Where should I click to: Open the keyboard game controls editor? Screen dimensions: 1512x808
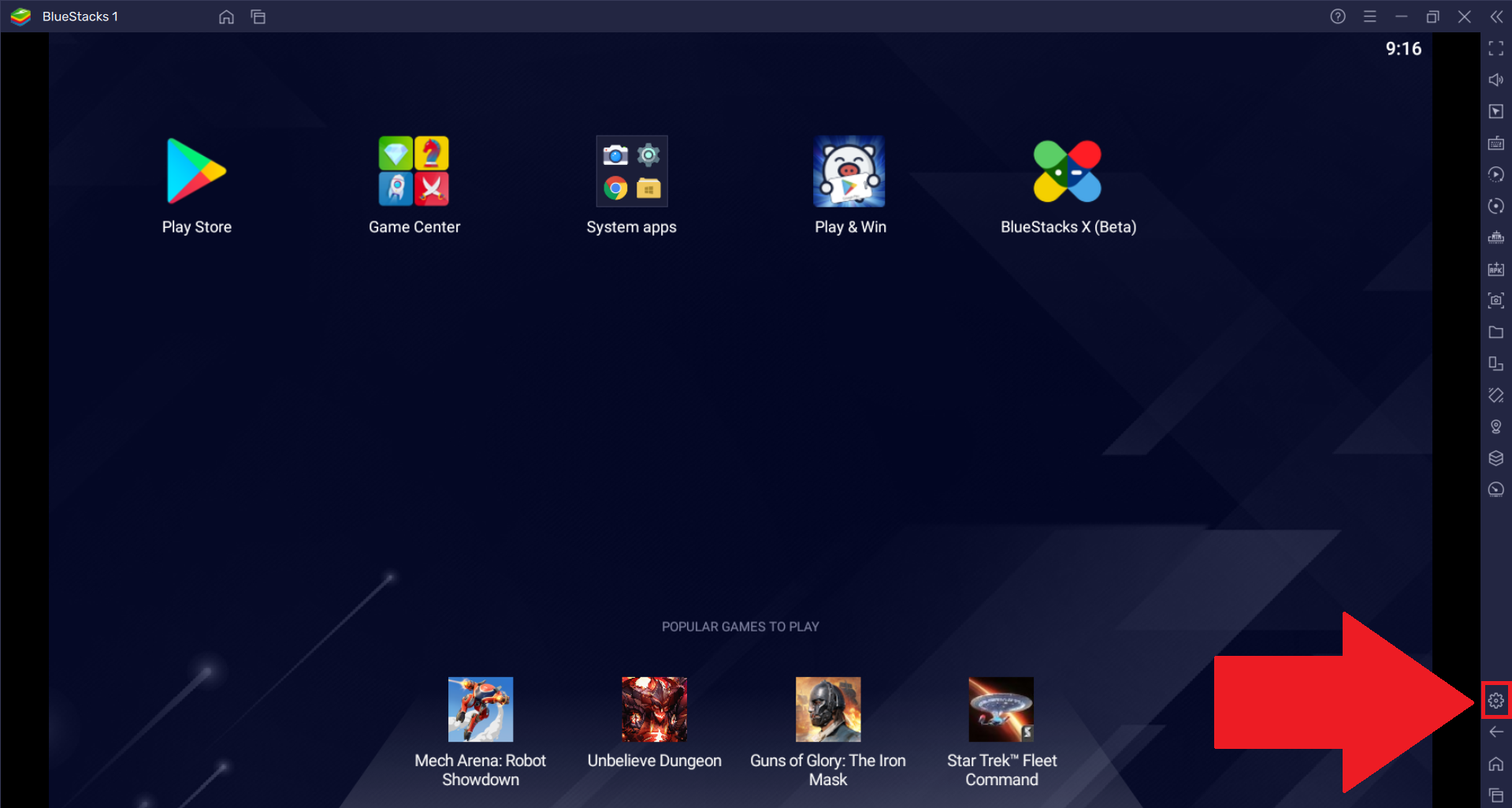point(1495,143)
